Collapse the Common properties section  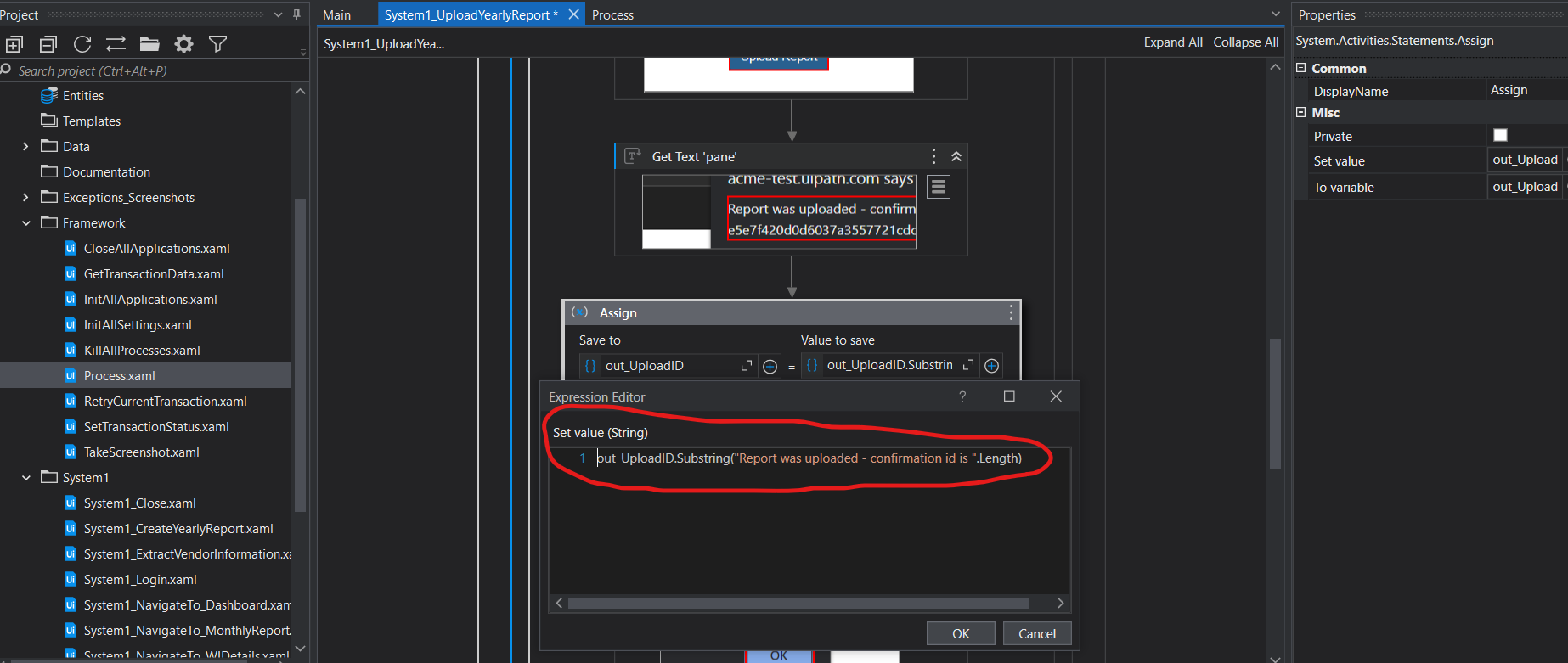(x=1300, y=68)
